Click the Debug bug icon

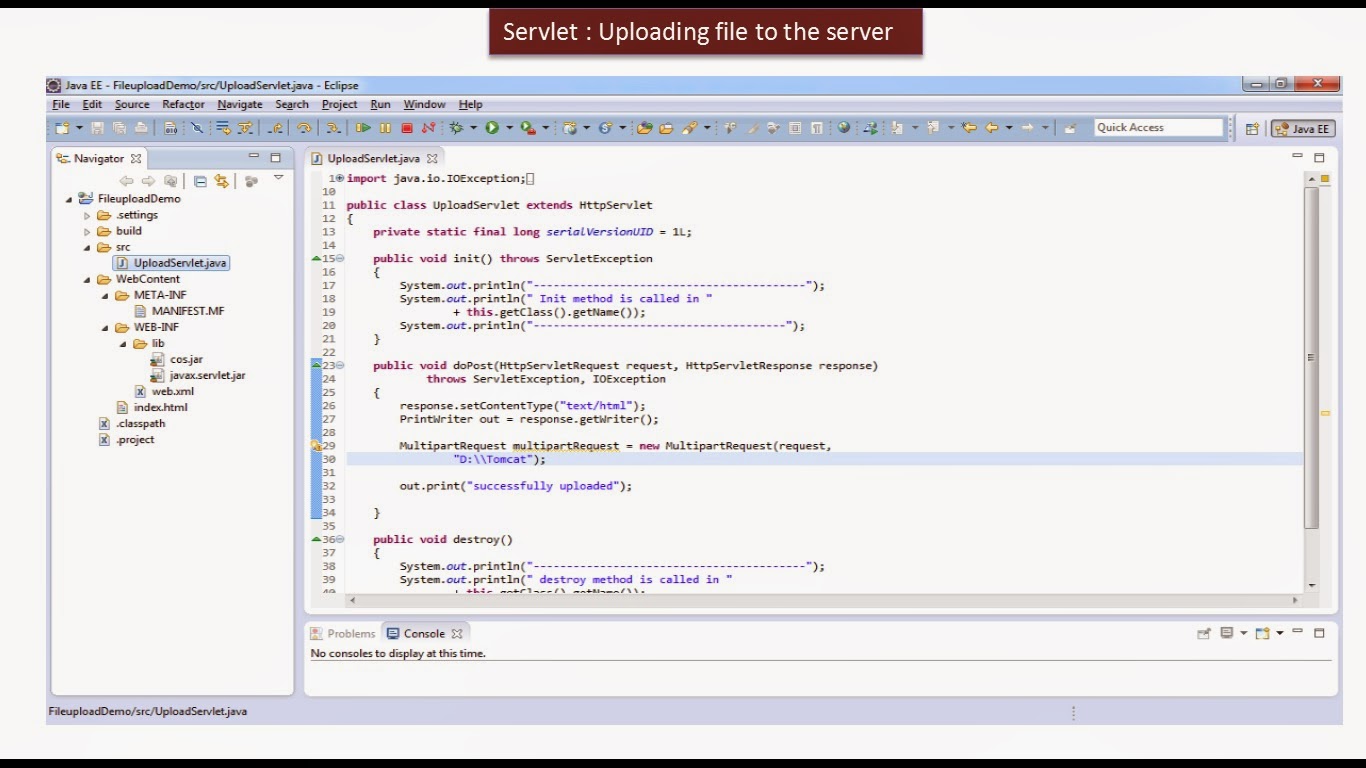(x=457, y=128)
